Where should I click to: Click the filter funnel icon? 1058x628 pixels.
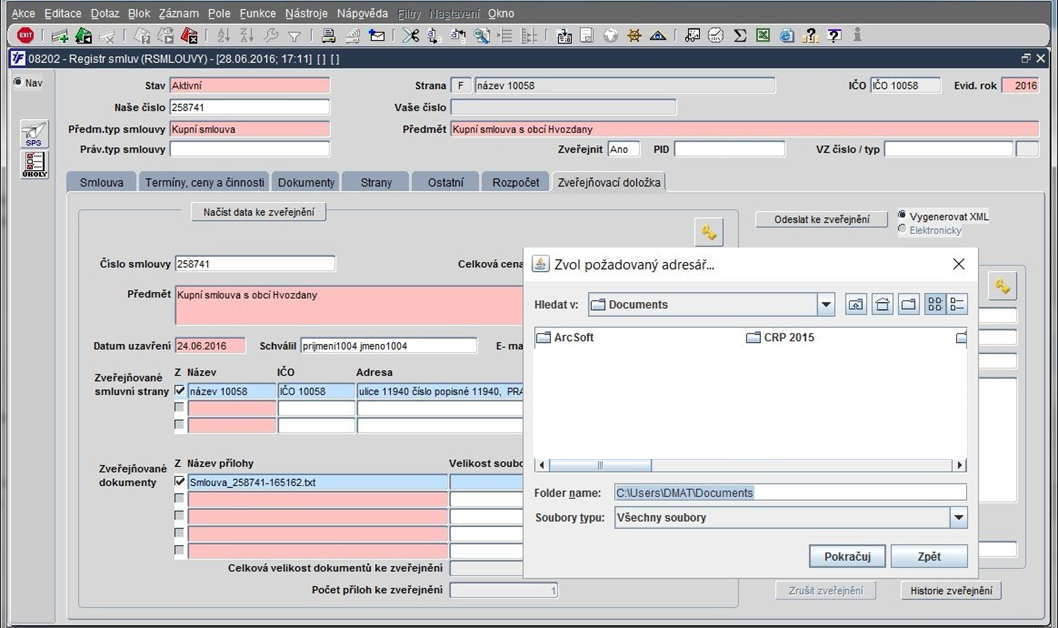click(294, 36)
